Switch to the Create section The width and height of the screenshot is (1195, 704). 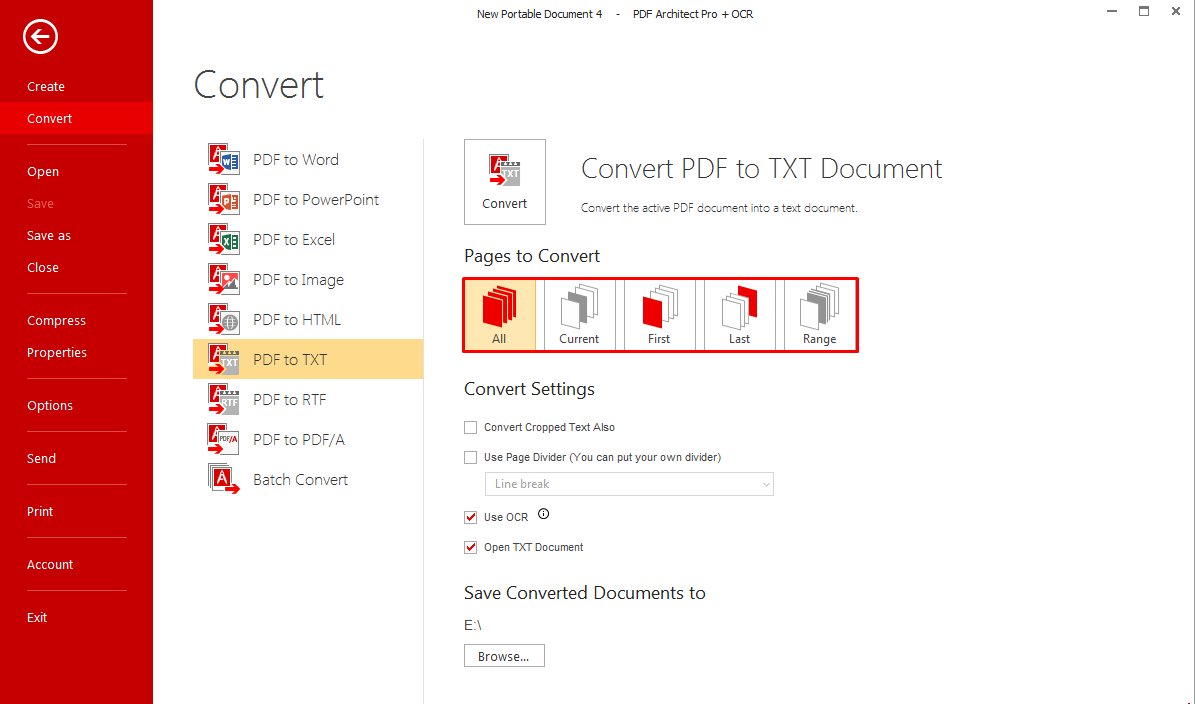45,86
